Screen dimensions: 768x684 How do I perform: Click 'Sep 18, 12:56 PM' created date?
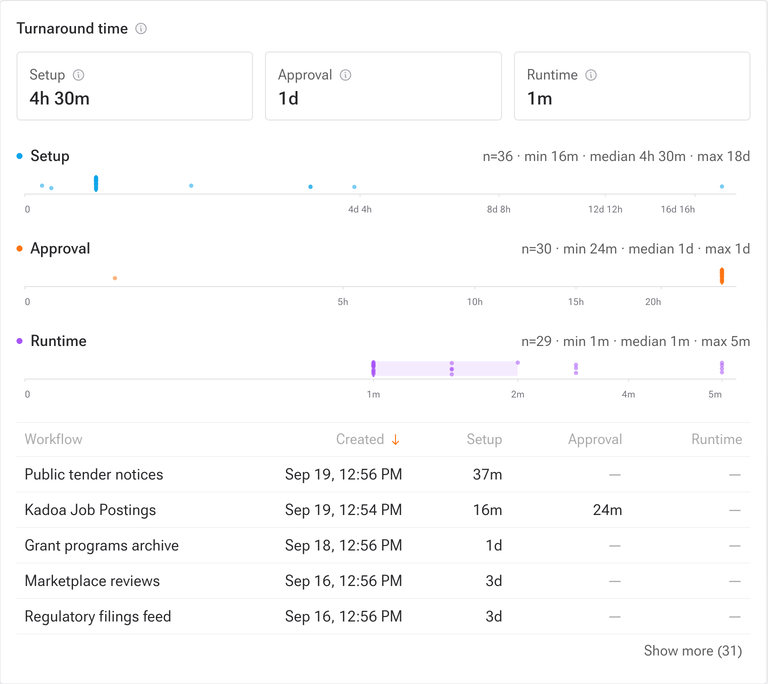pos(343,545)
